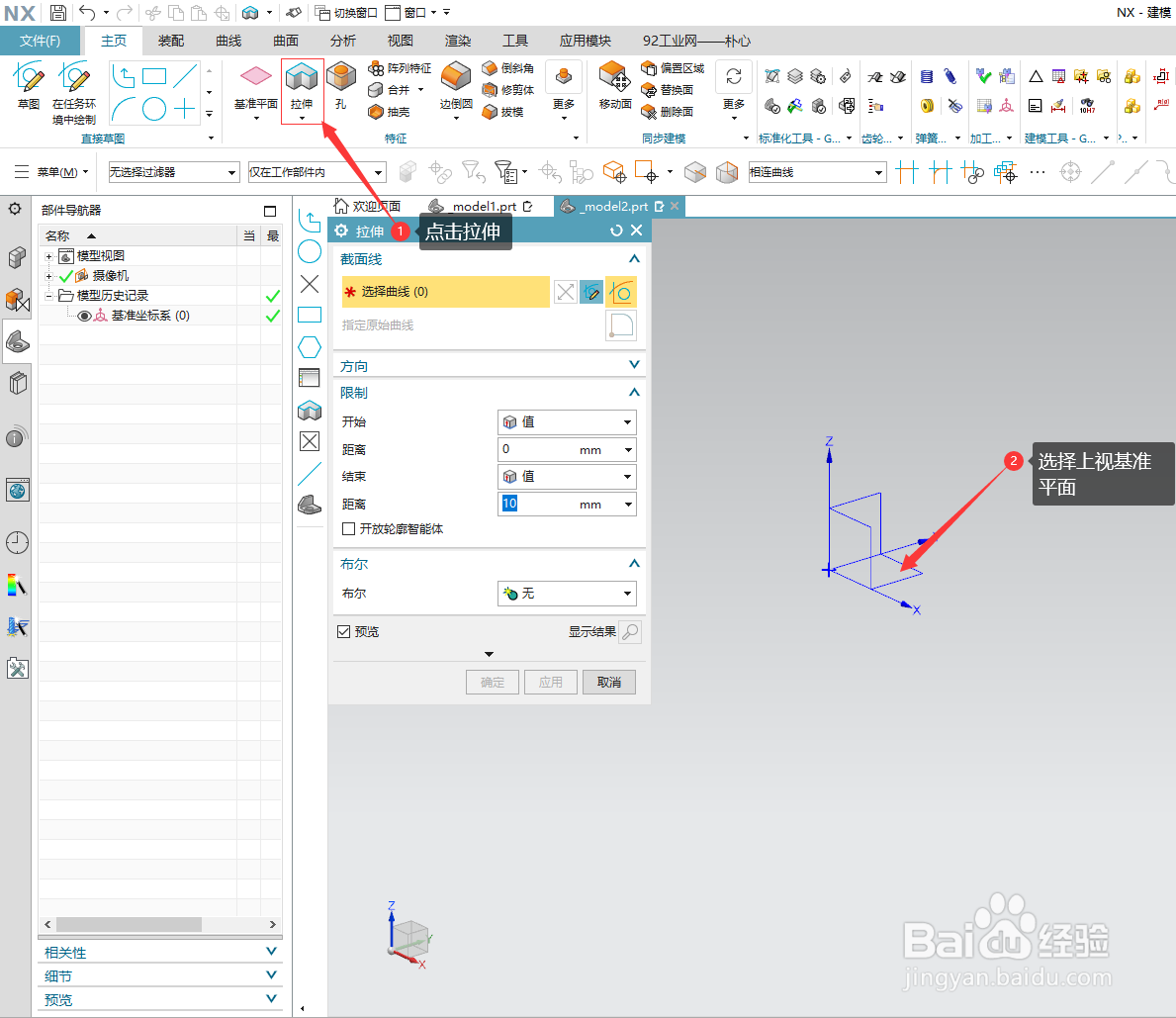Viewport: 1176px width, 1018px height.
Task: Open the 相连曲线 curve rule dropdown
Action: (x=818, y=172)
